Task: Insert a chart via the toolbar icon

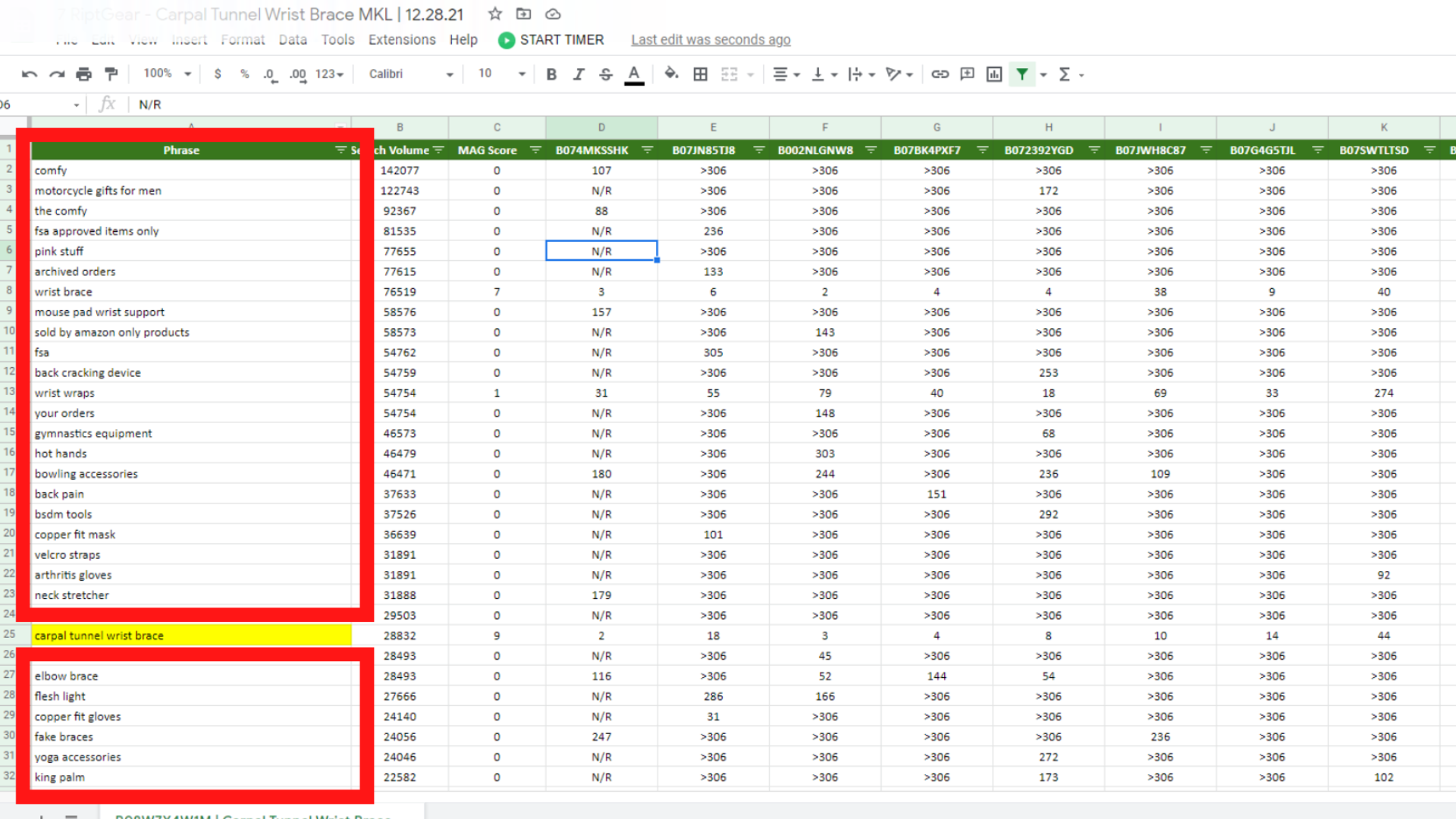Action: point(994,74)
